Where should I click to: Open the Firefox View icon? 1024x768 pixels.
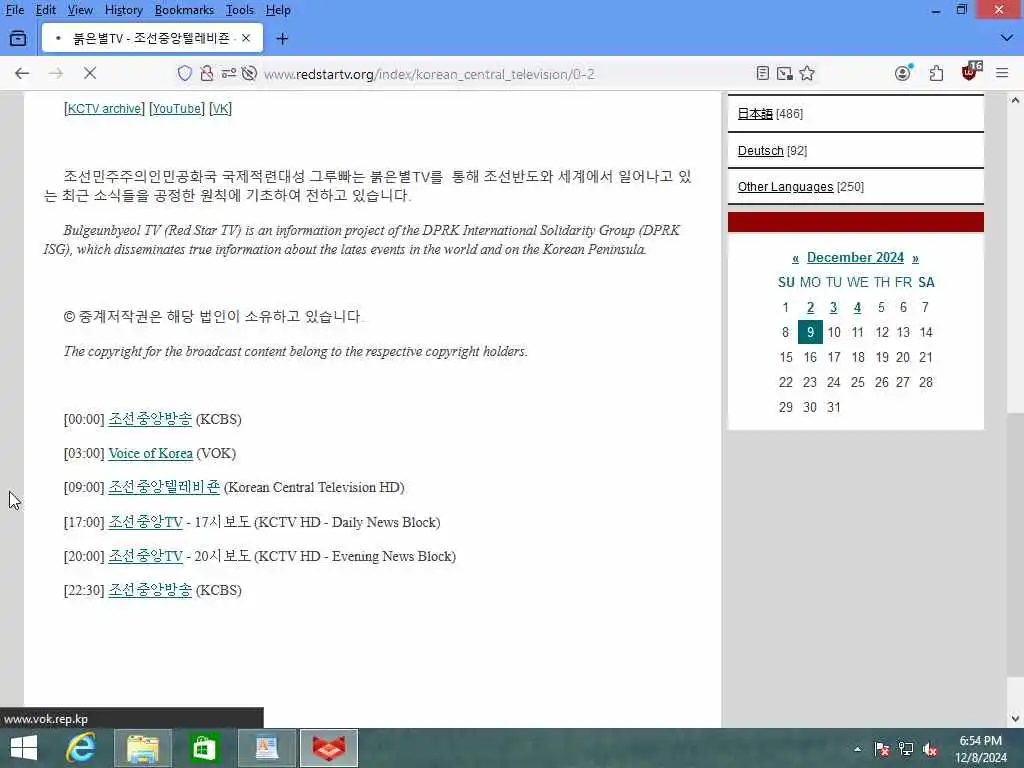18,39
